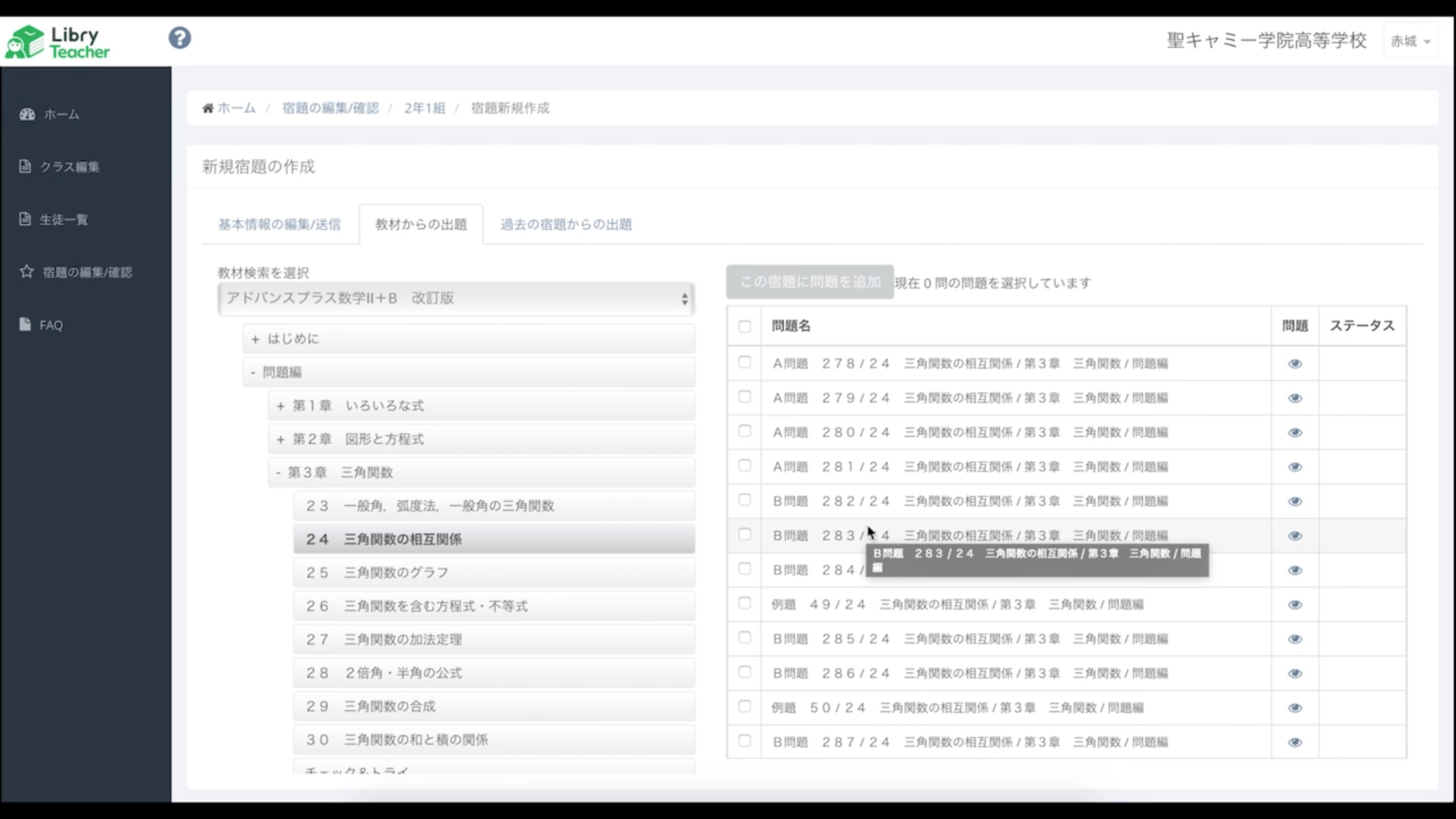Tick the checkbox for A問題 279
Screen dimensions: 1456x819
(x=744, y=397)
